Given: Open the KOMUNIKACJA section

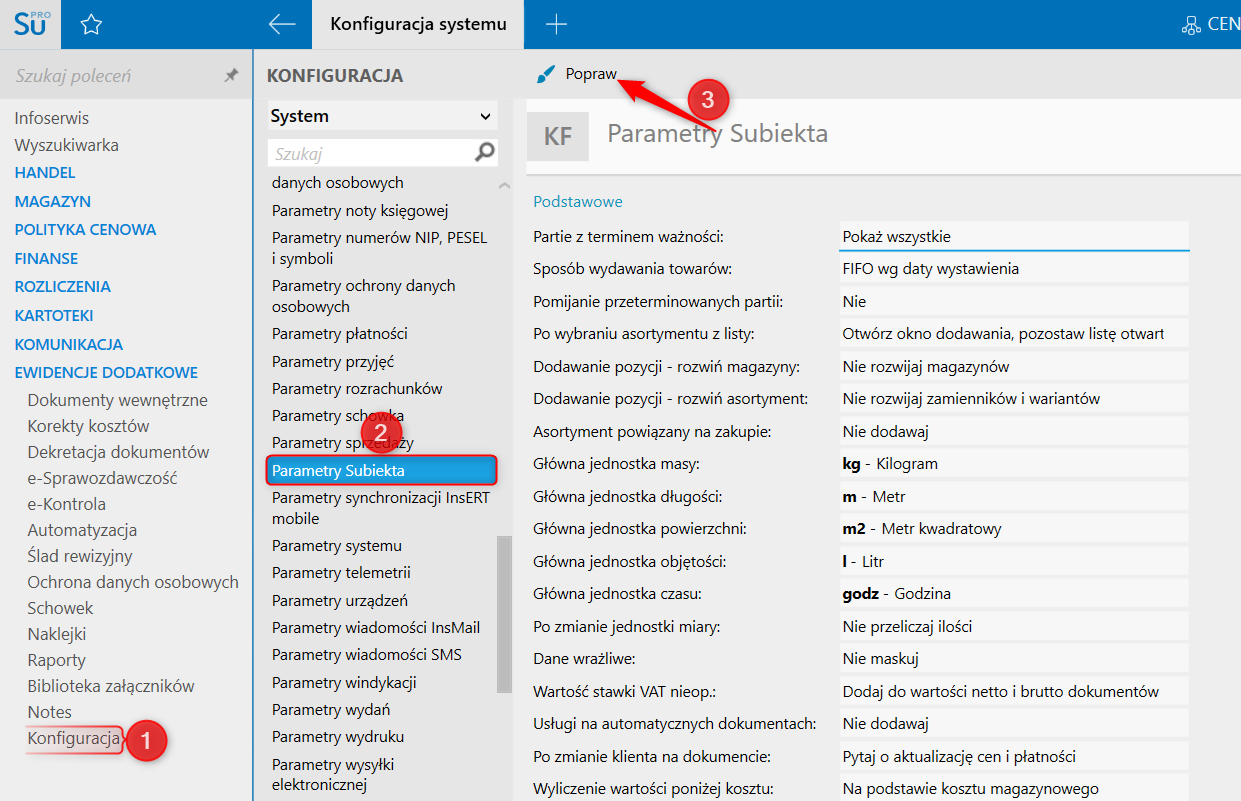Looking at the screenshot, I should (68, 344).
